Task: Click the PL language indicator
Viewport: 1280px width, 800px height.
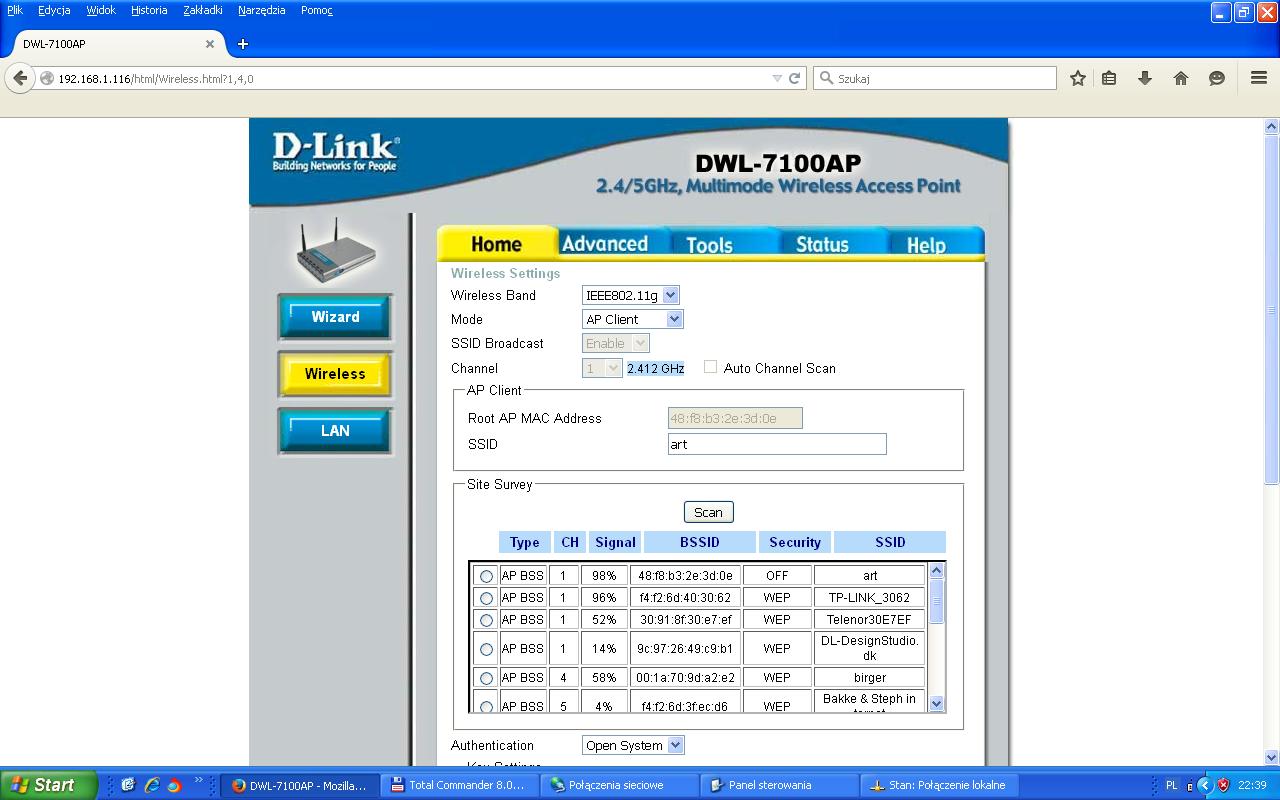Action: click(1172, 785)
